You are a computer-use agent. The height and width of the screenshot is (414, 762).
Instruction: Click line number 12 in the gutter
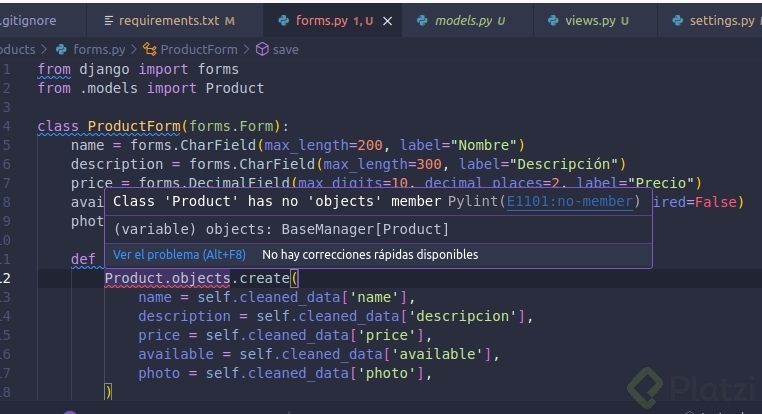click(x=6, y=278)
